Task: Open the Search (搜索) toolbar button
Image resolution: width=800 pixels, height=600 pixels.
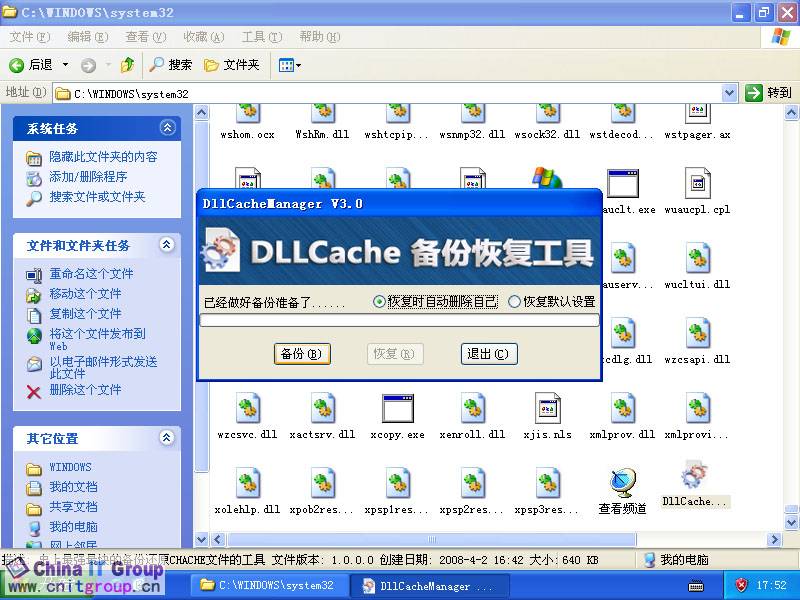Action: point(170,65)
